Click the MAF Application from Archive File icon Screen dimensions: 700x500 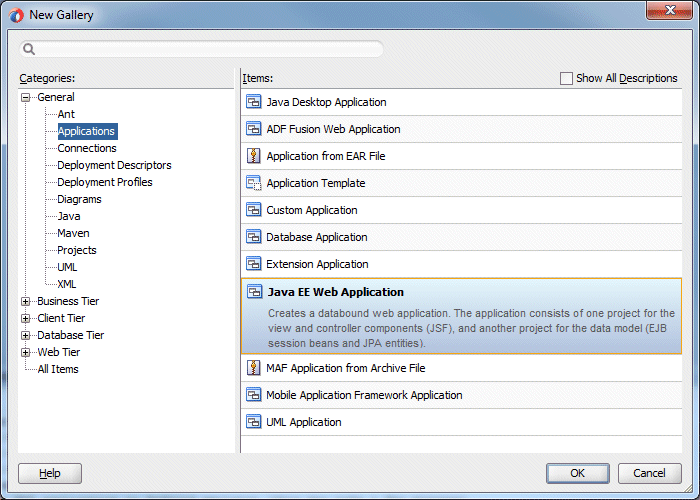(x=254, y=368)
